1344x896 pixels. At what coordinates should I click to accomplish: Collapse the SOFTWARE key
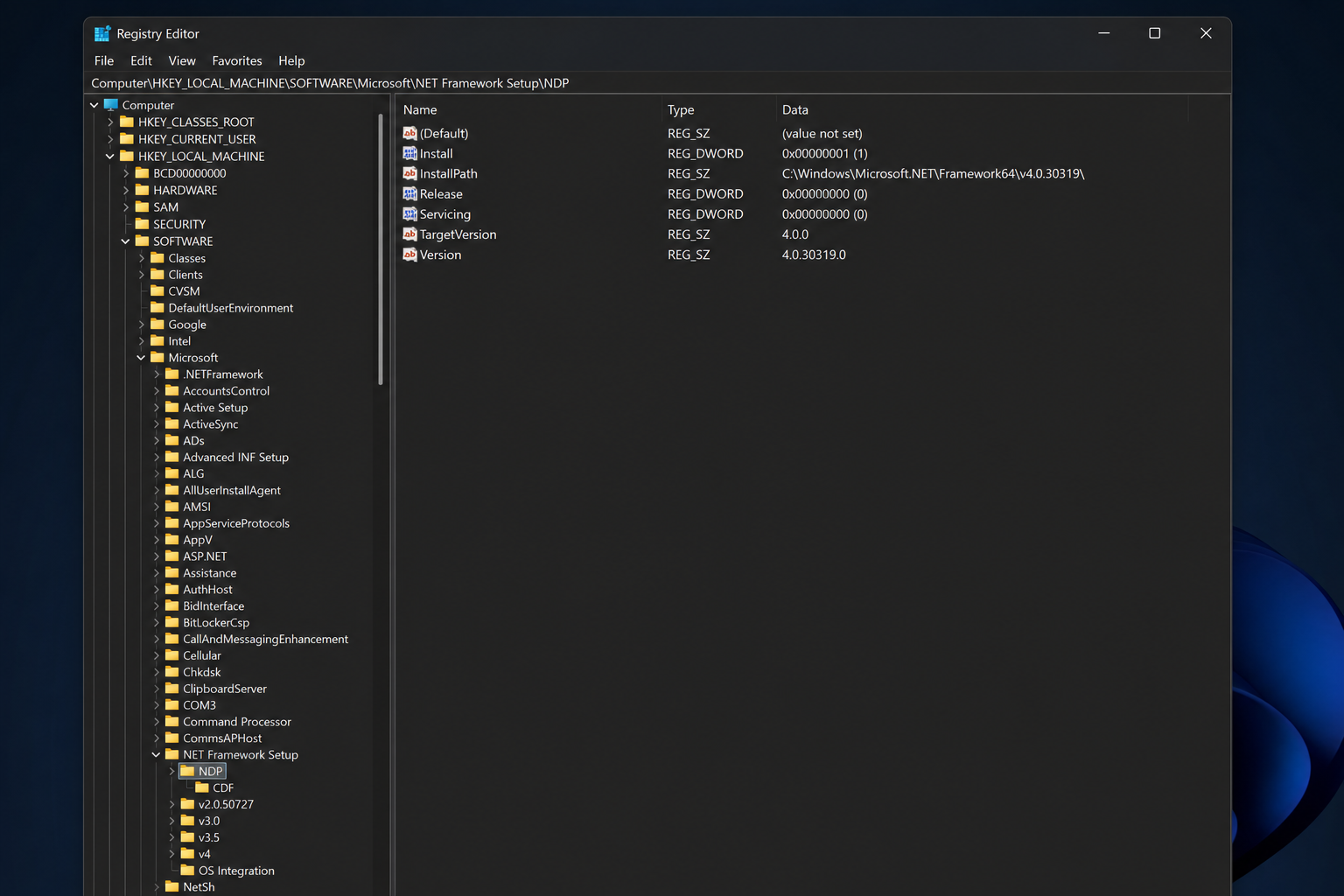pyautogui.click(x=125, y=241)
